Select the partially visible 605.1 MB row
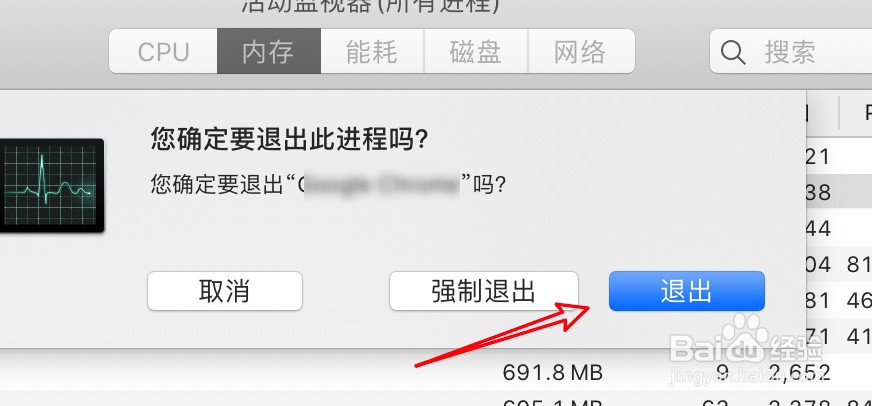The width and height of the screenshot is (872, 406). click(x=436, y=399)
